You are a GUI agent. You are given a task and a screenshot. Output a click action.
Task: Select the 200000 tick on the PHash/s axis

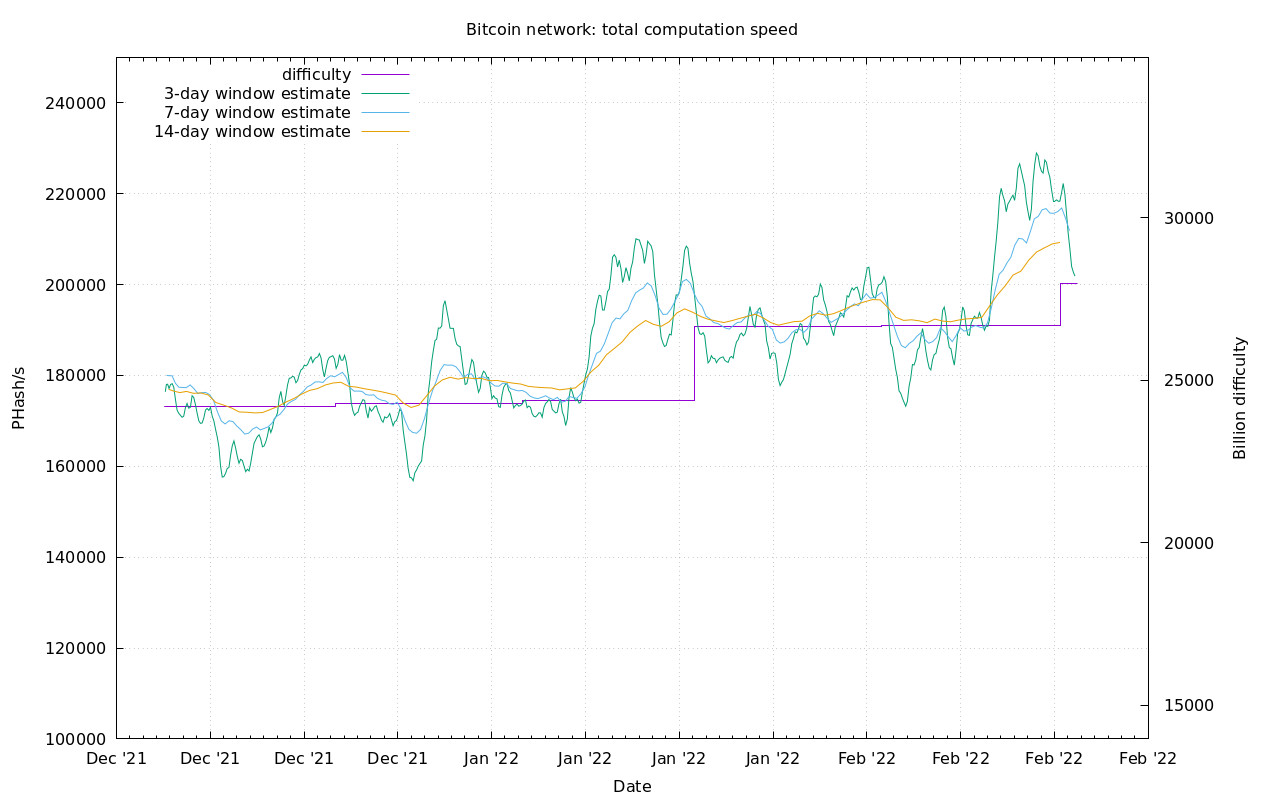(x=78, y=285)
